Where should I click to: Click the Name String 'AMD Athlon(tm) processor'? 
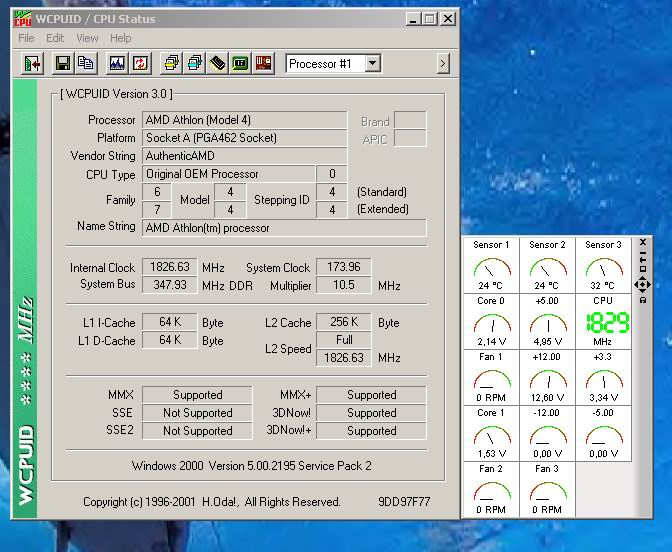284,228
